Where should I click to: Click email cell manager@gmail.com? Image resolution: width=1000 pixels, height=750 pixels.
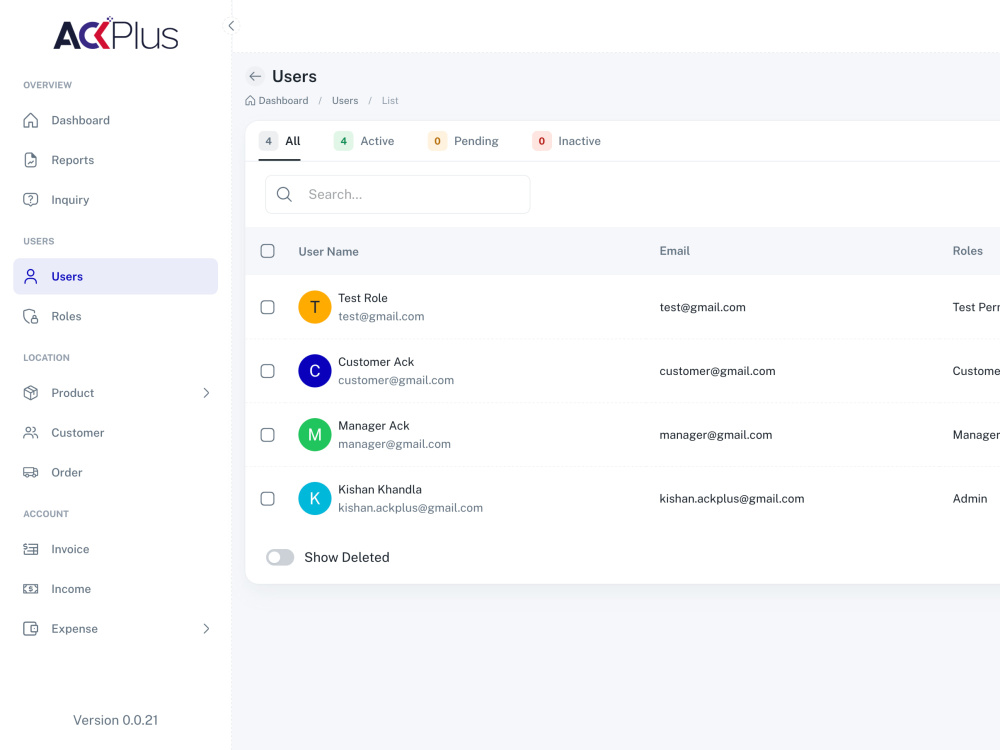pos(716,435)
